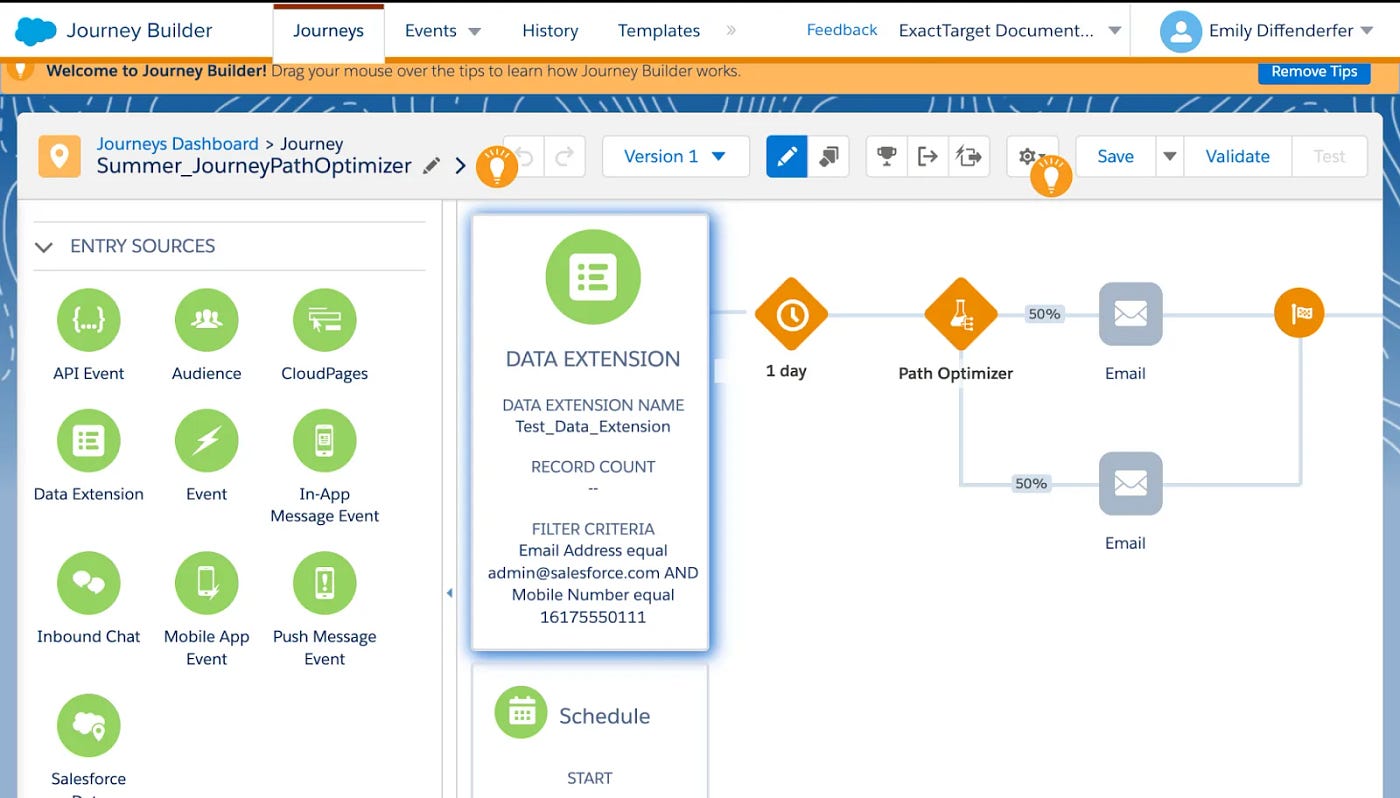Click the Remove Tips button
This screenshot has width=1400, height=798.
point(1314,71)
